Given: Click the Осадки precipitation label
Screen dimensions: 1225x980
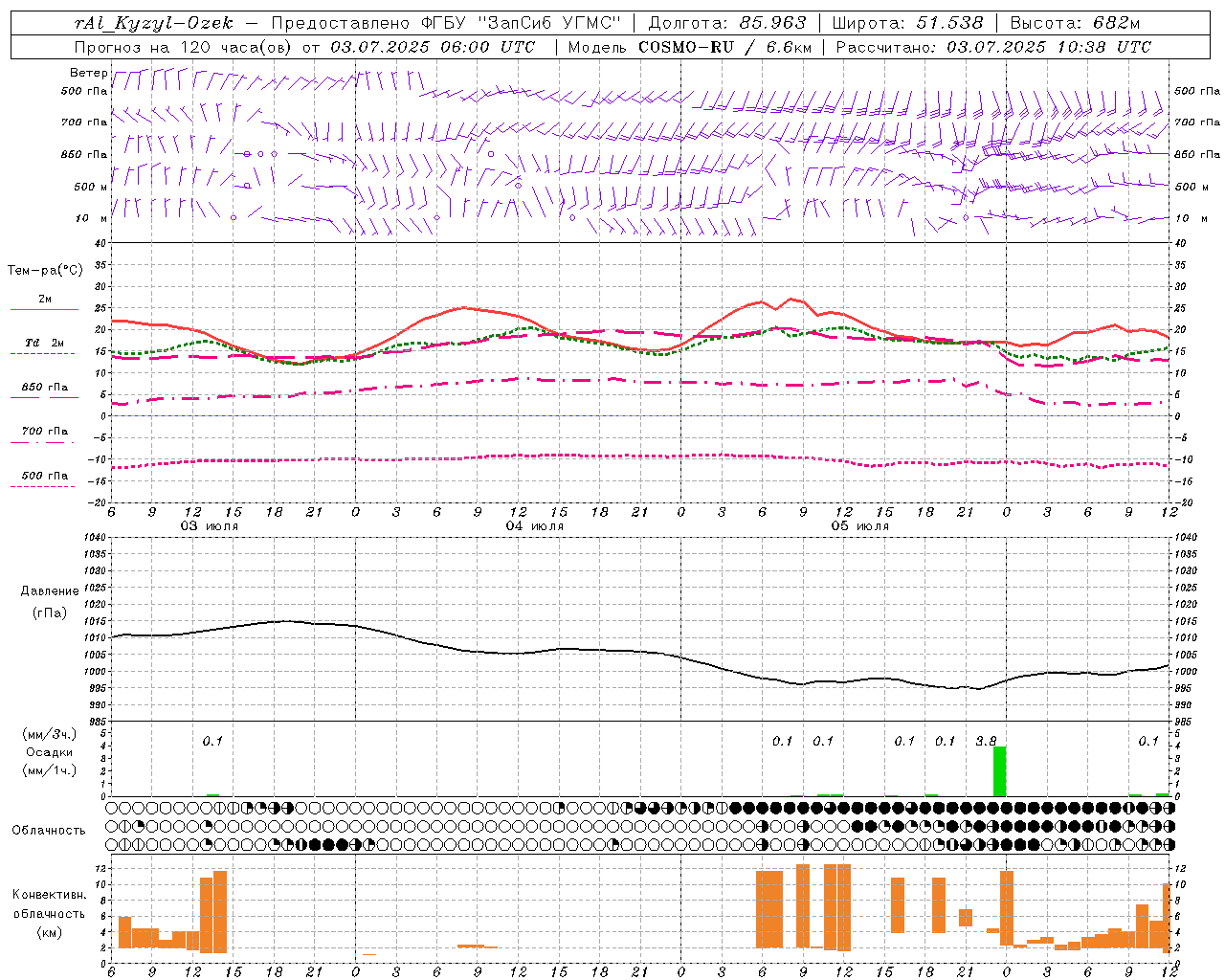Looking at the screenshot, I should [x=50, y=752].
